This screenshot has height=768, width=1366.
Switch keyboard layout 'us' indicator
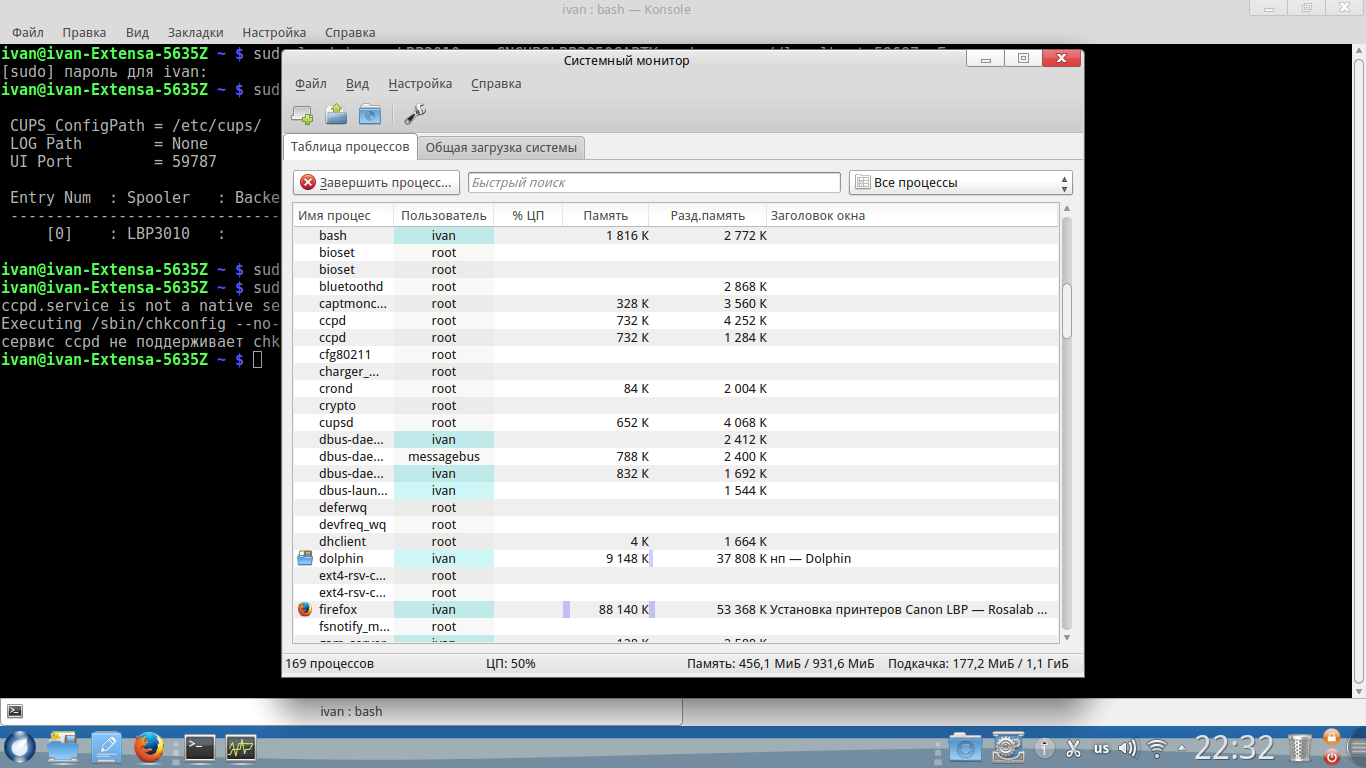[1101, 748]
